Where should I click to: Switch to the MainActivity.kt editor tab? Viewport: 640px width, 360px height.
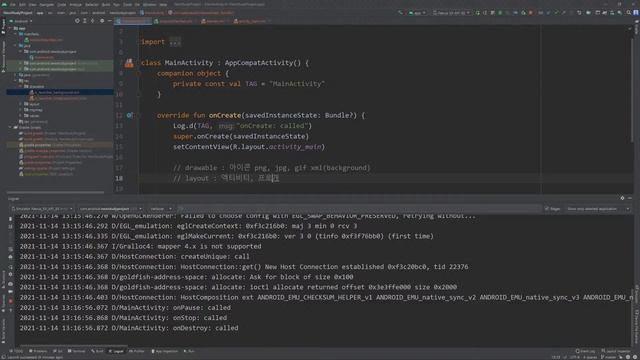point(133,21)
